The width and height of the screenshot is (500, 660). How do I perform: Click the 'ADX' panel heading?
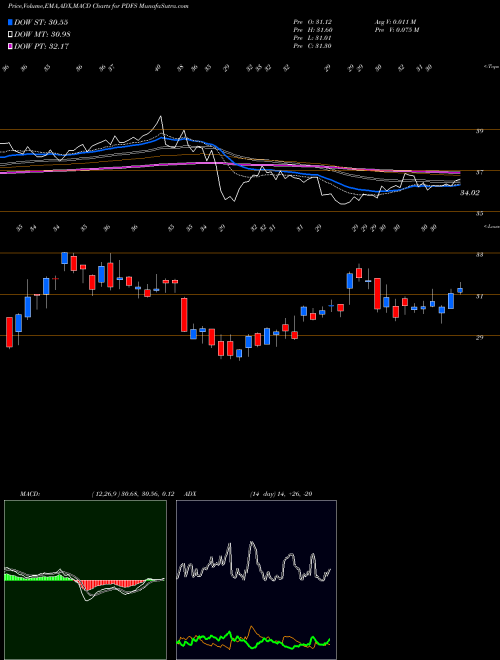point(190,494)
